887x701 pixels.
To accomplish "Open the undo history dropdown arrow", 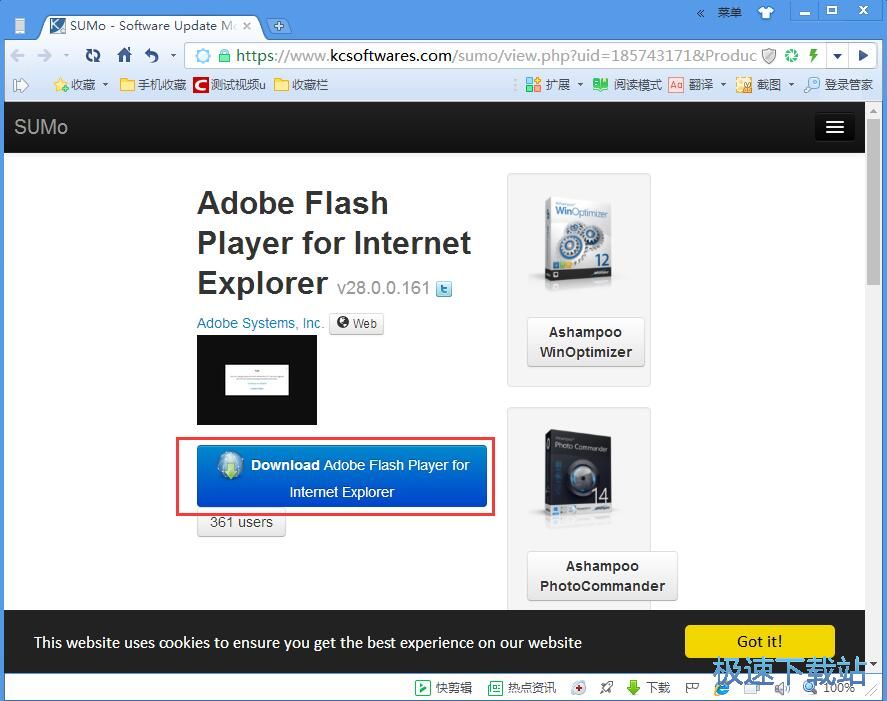I will coord(173,55).
